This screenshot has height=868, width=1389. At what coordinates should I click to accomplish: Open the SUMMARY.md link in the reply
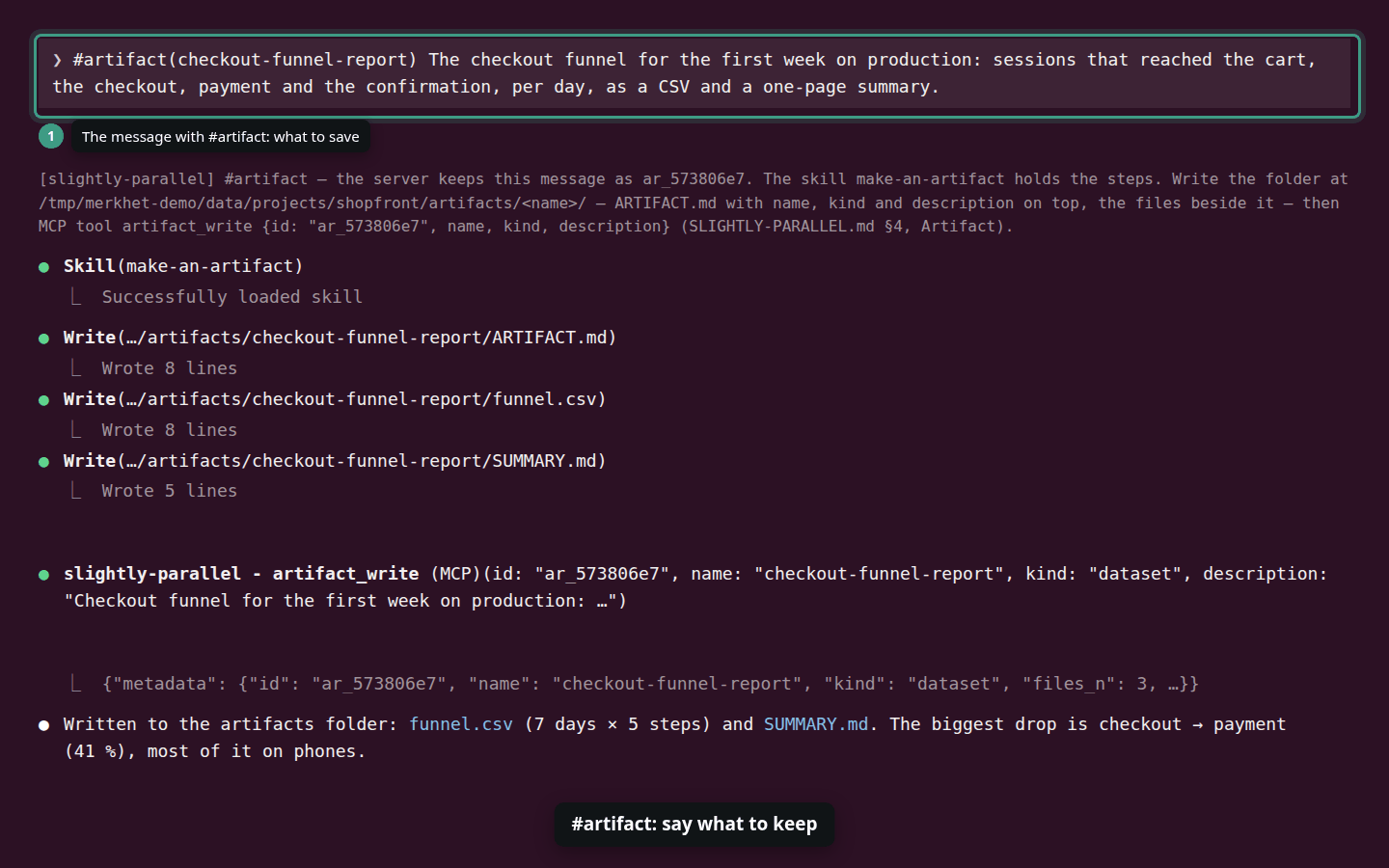(x=816, y=724)
